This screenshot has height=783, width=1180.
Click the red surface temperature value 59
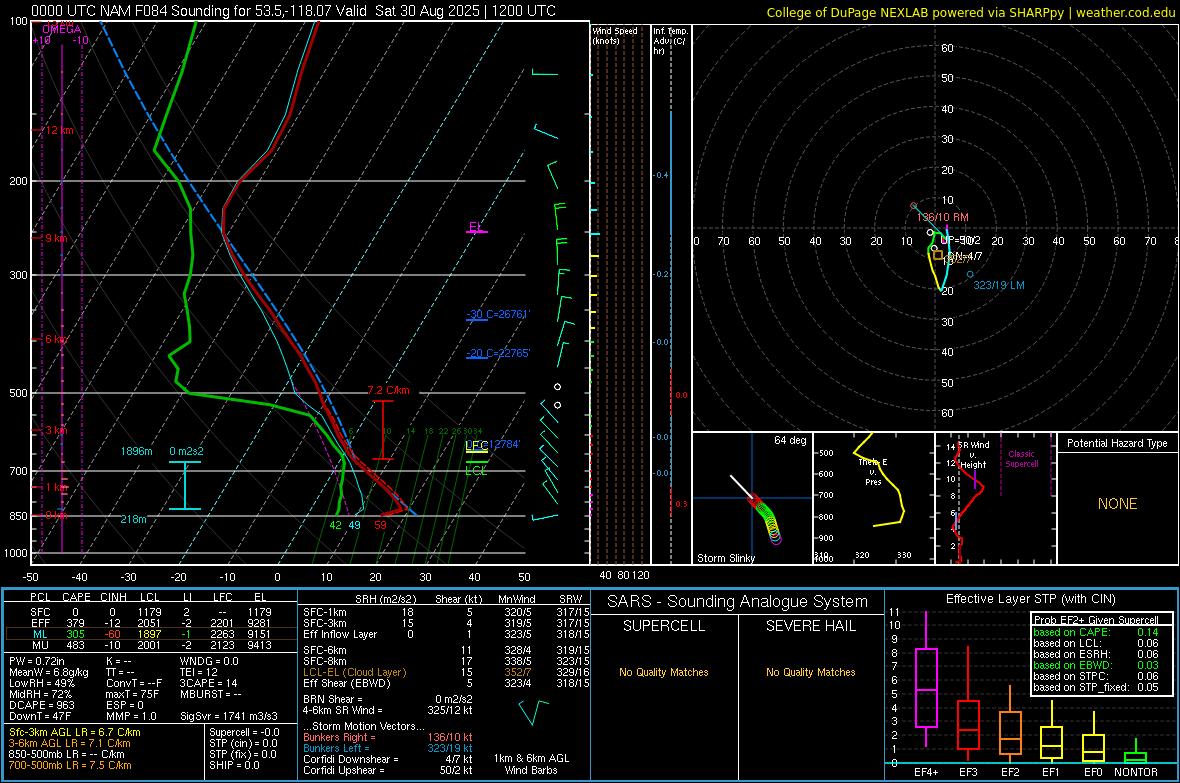tap(380, 525)
